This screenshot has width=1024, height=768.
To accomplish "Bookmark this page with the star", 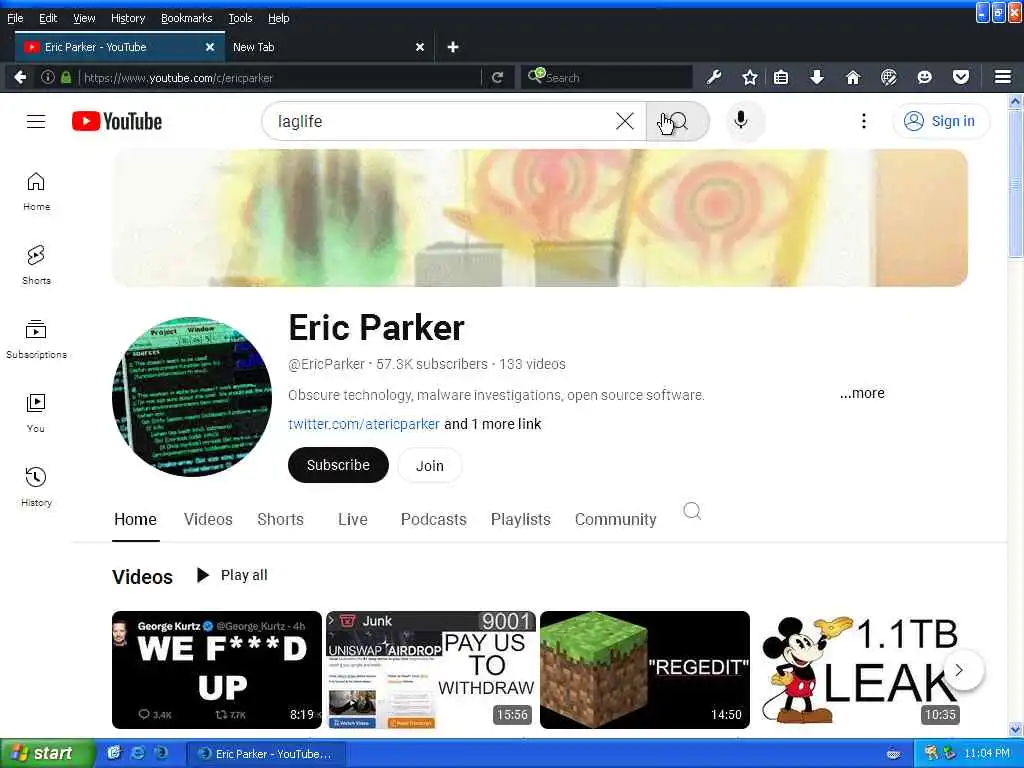I will [750, 77].
